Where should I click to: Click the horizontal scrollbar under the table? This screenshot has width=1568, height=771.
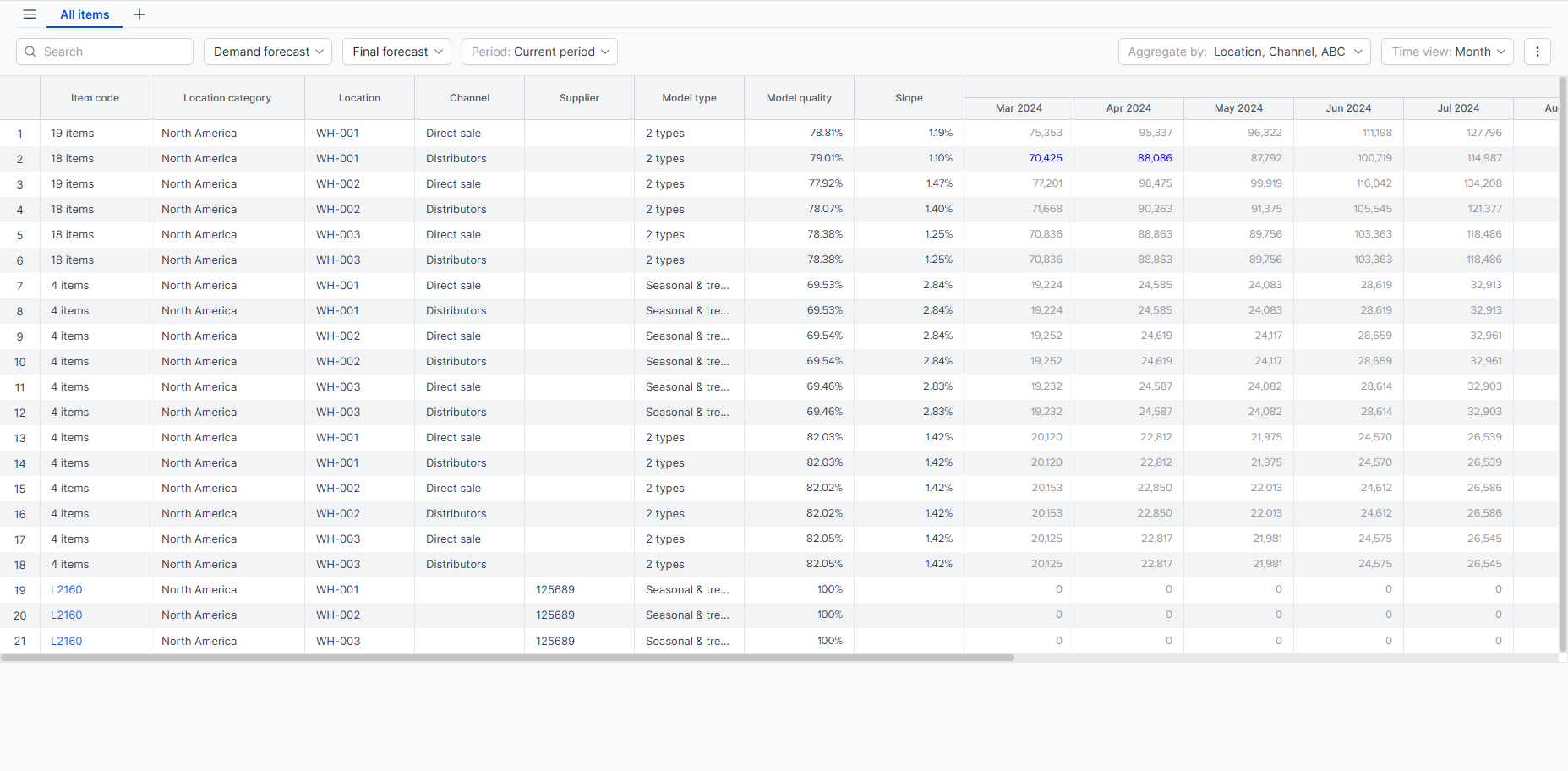tap(507, 658)
